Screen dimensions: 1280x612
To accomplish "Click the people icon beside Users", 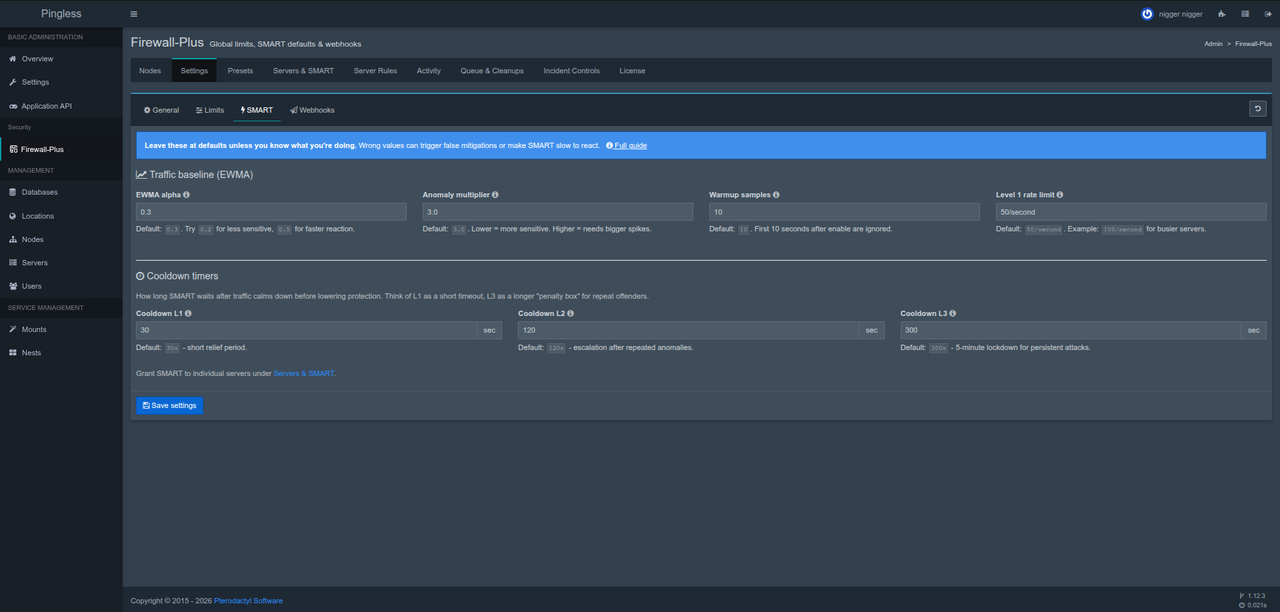I will pyautogui.click(x=13, y=286).
